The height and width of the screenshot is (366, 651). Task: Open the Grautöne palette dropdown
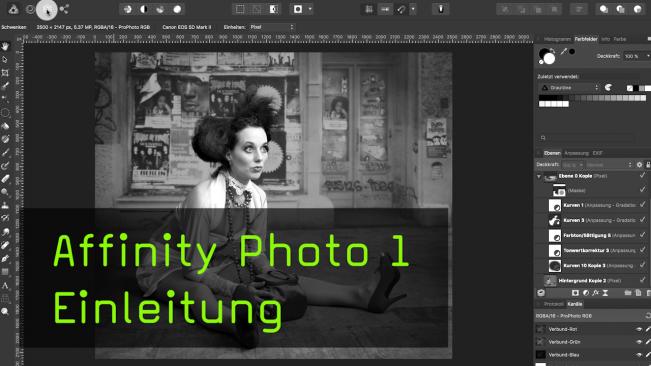point(570,88)
